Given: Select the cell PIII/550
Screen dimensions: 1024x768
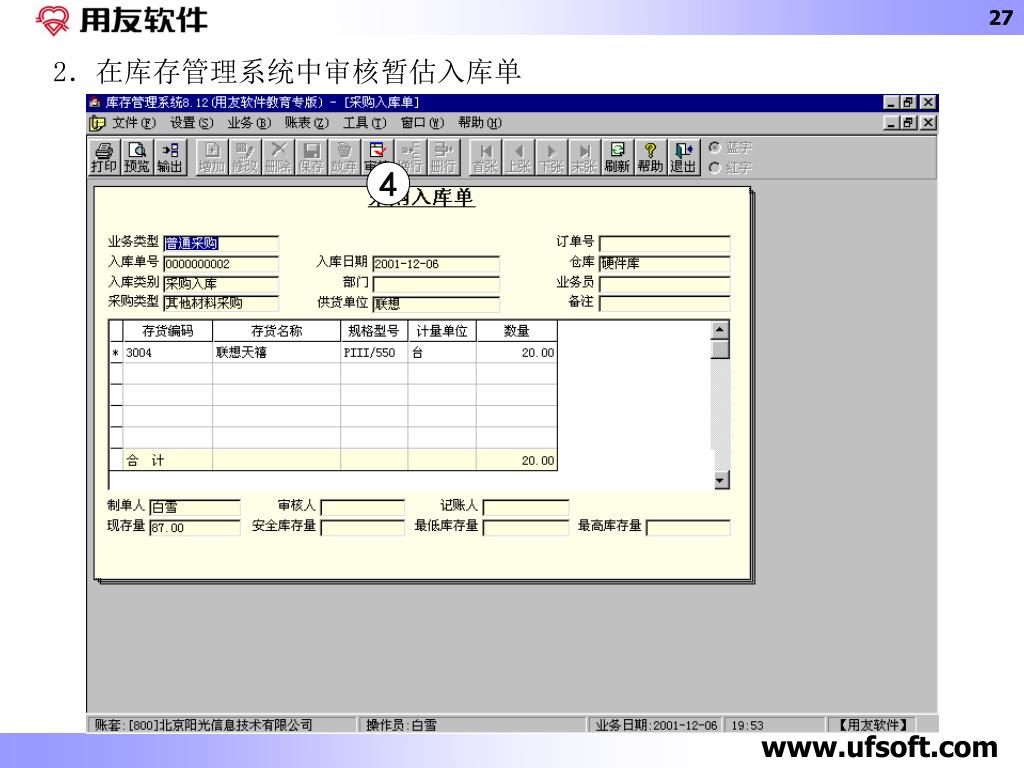Looking at the screenshot, I should 374,353.
